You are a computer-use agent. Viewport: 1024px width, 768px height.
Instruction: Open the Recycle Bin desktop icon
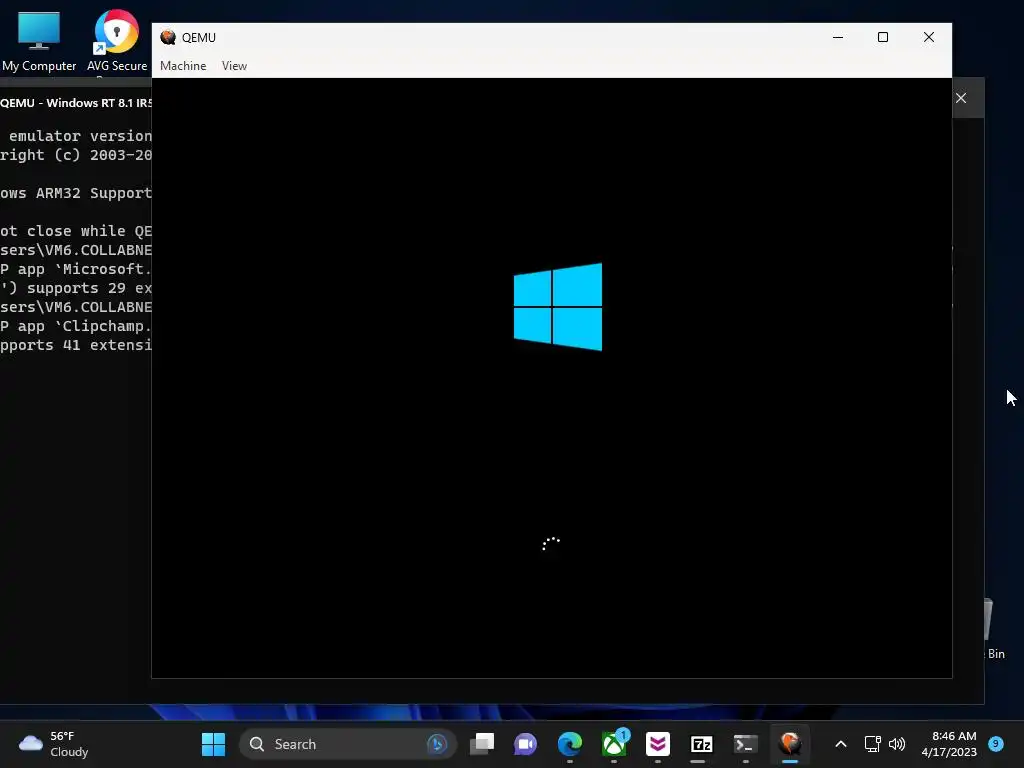click(995, 629)
